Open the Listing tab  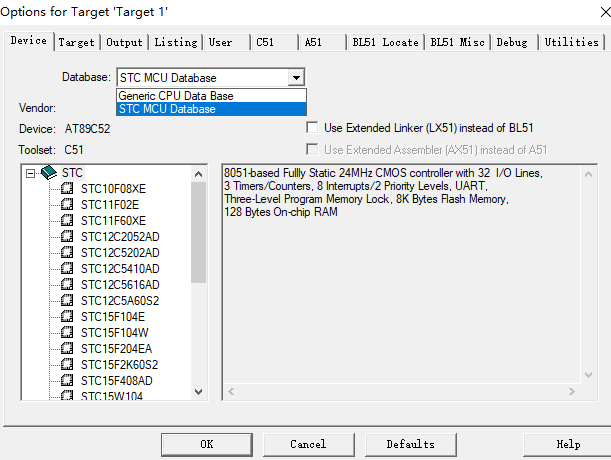click(x=176, y=42)
